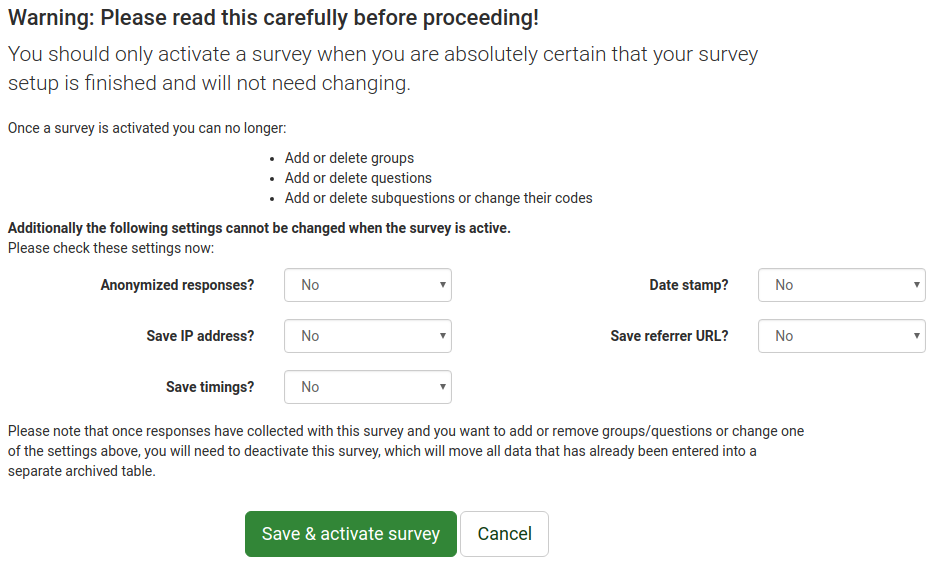The width and height of the screenshot is (935, 563).
Task: Click the 'Anonymized responses?' label
Action: [x=177, y=285]
